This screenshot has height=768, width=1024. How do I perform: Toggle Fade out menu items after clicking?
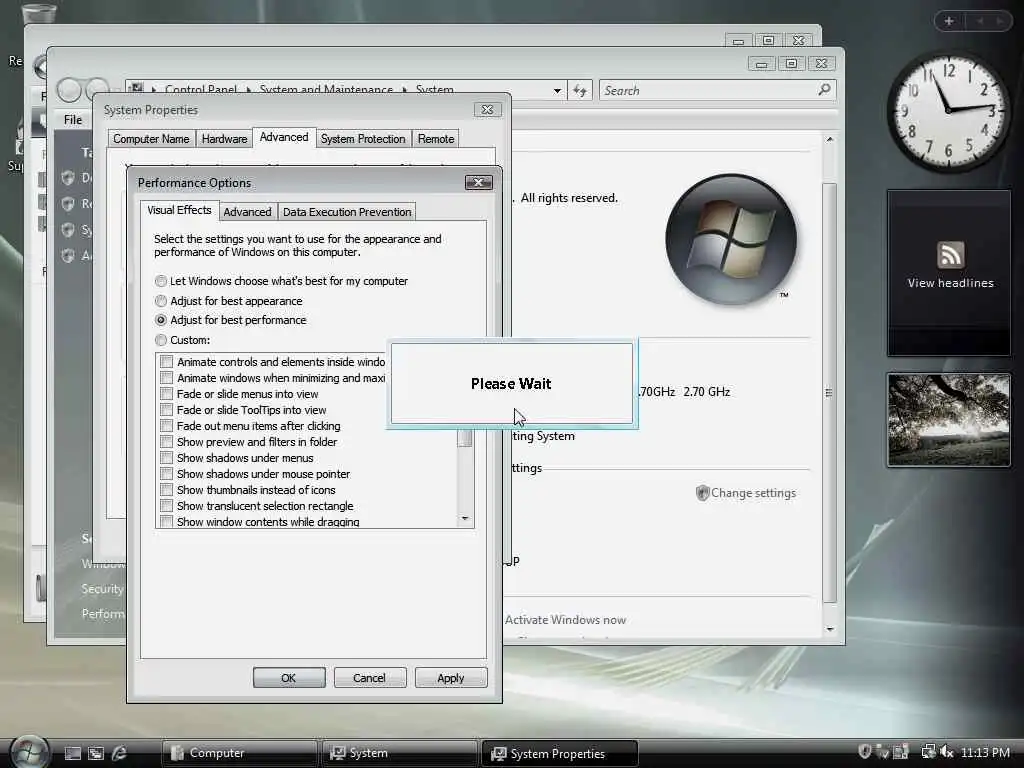click(x=167, y=426)
